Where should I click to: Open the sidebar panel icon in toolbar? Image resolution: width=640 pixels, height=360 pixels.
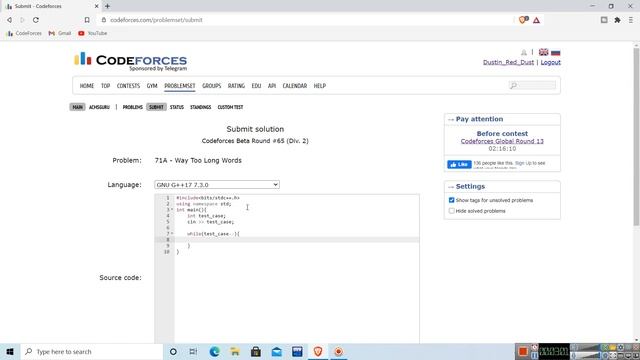point(604,20)
